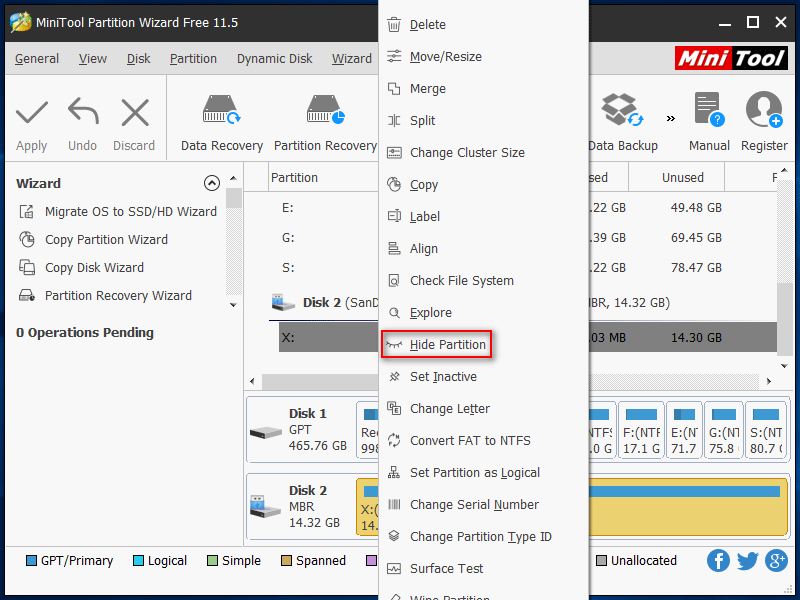Collapse the Wizard panel section

pyautogui.click(x=212, y=183)
